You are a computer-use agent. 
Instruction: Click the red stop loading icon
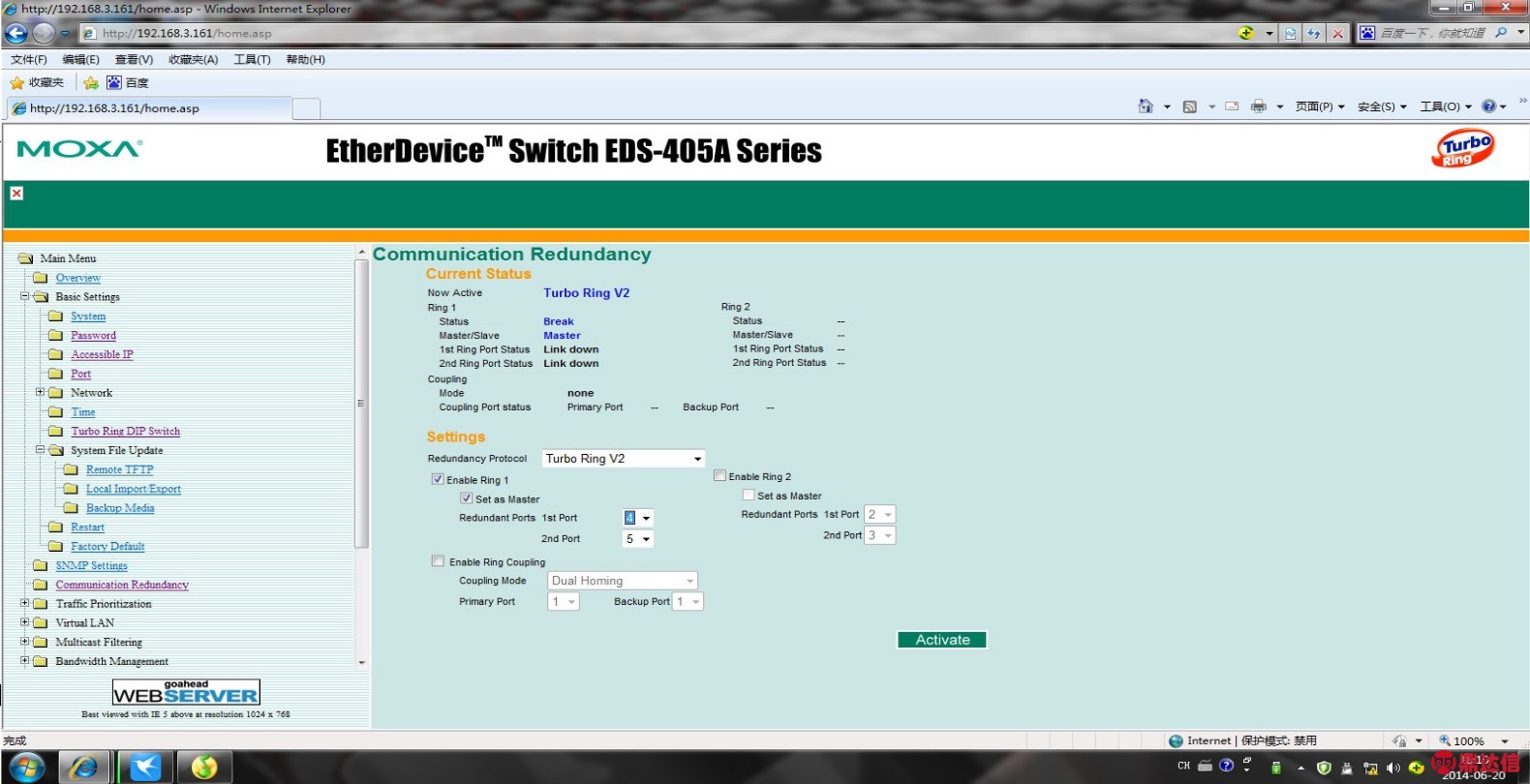(x=1337, y=33)
